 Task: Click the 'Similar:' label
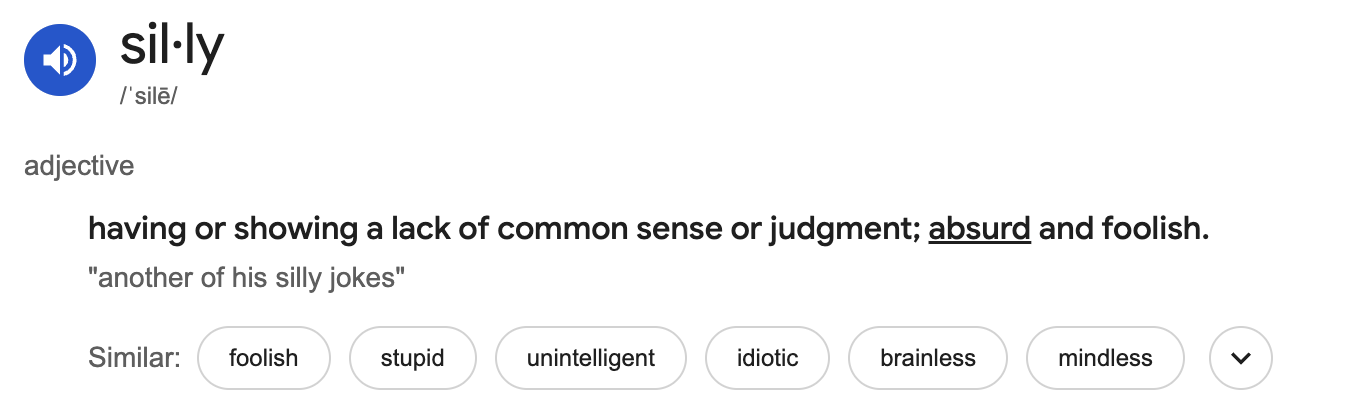pos(135,358)
